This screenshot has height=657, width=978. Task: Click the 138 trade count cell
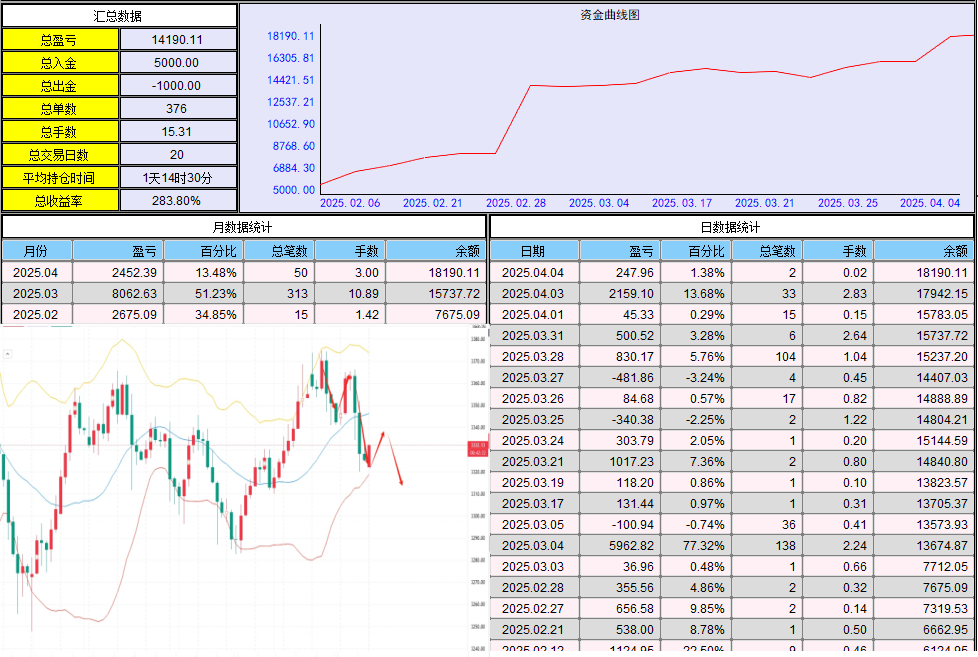tap(767, 545)
